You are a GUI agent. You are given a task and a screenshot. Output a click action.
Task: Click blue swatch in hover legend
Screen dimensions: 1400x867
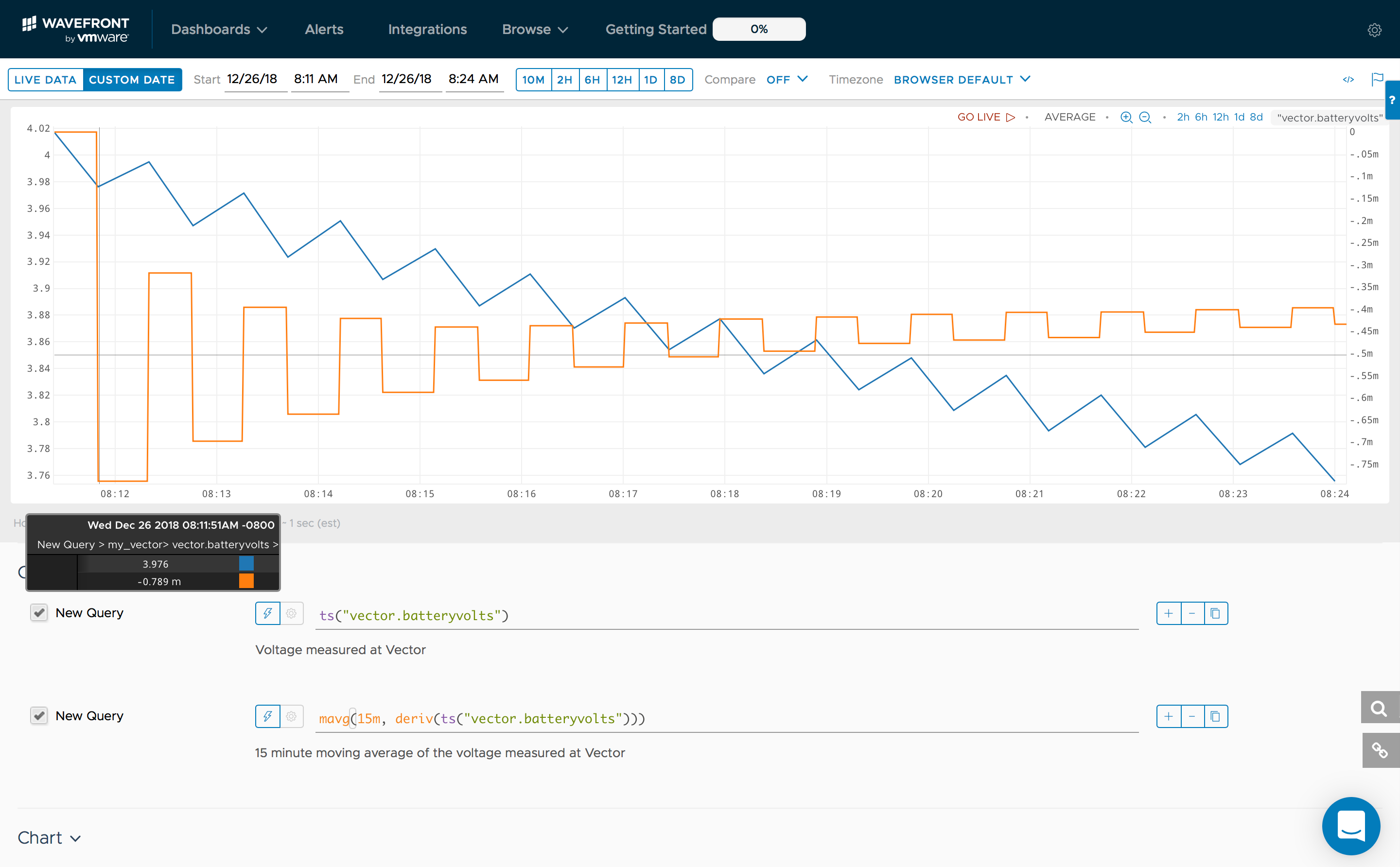coord(246,564)
